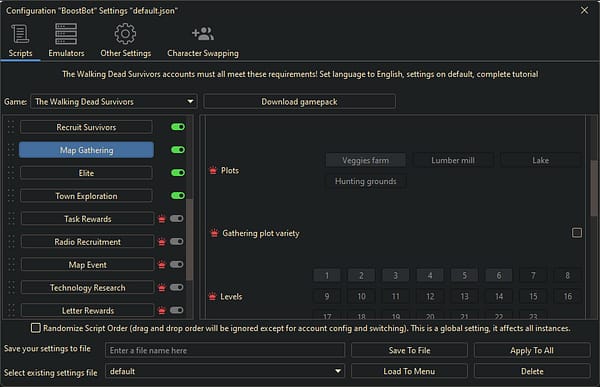Screen dimensions: 600x387
Task: Click the red icon beside Plots
Action: click(213, 170)
